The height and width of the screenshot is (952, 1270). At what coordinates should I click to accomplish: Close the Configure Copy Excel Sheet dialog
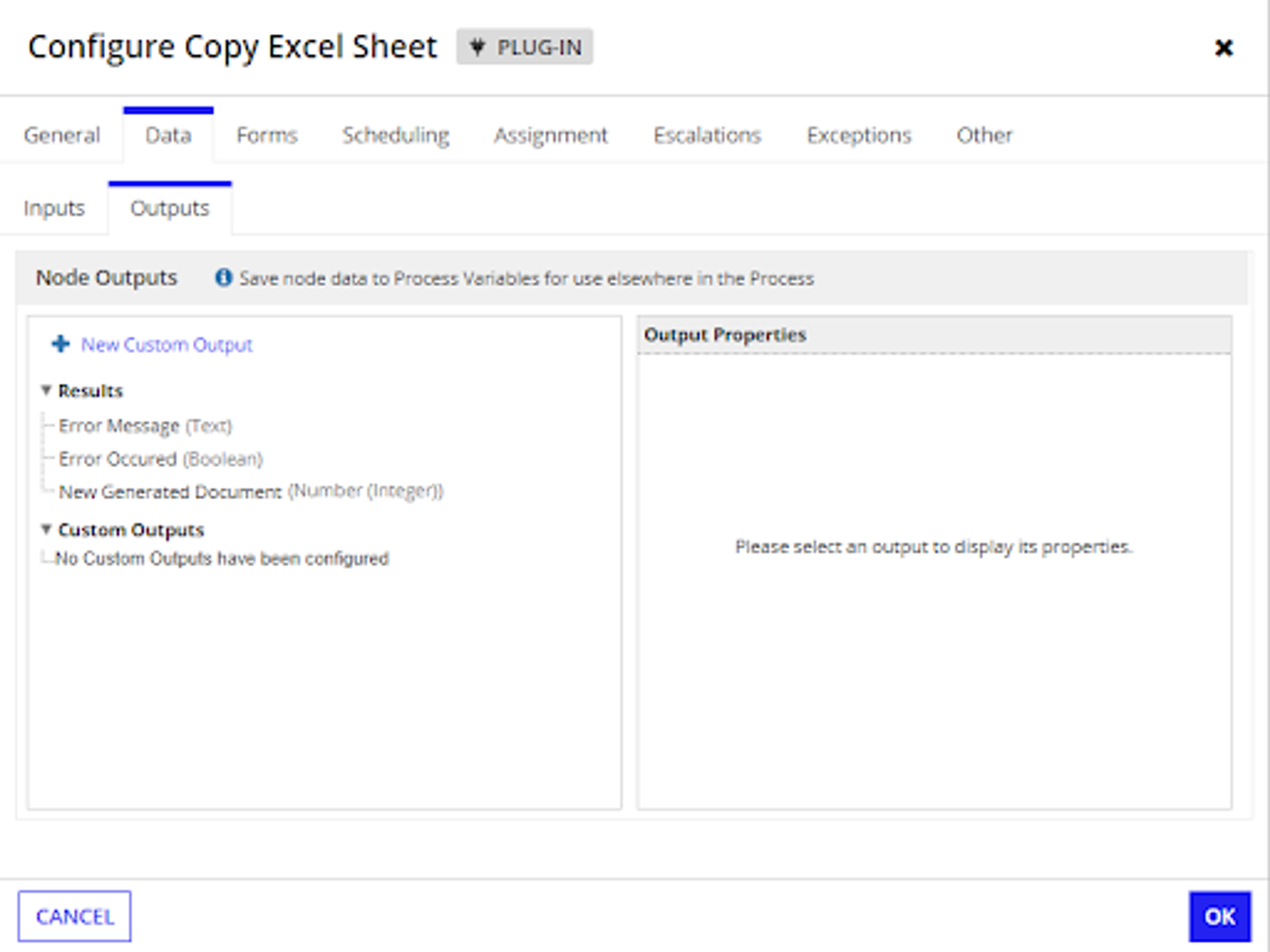point(1223,48)
